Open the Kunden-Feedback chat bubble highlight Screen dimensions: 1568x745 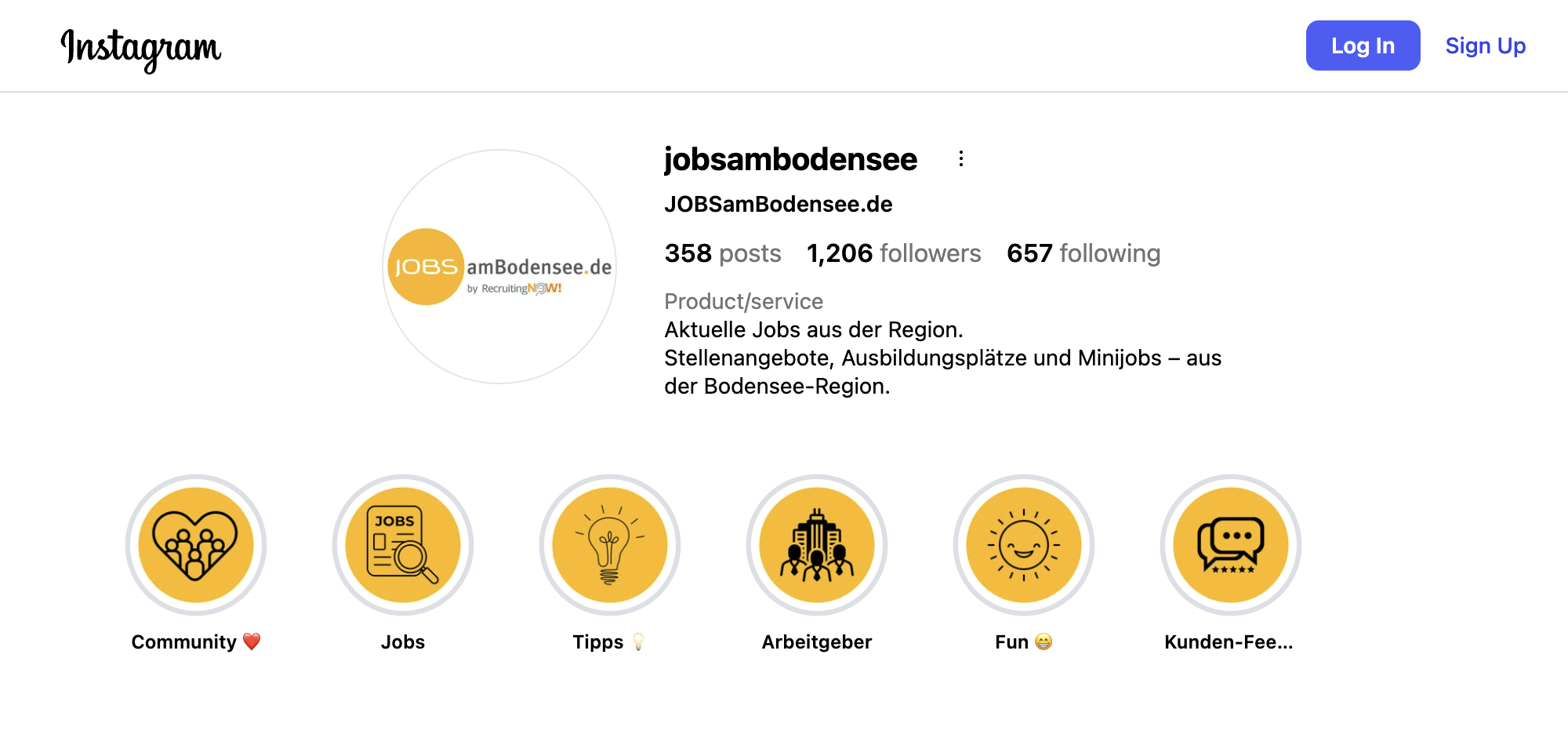(1231, 545)
